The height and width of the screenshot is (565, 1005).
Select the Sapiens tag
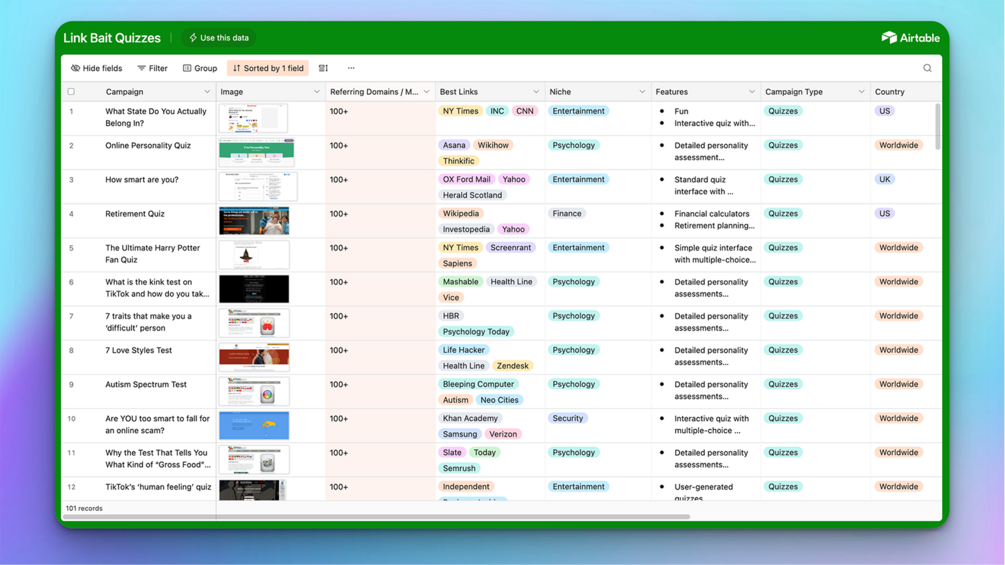point(457,263)
